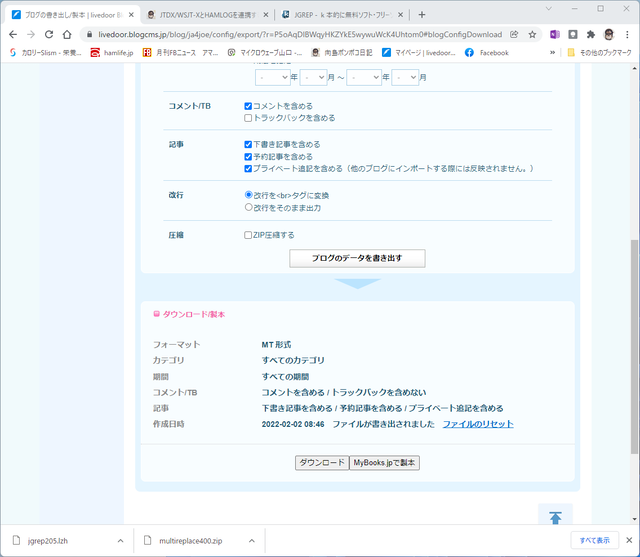Enable ZIP圧縮する checkbox

(248, 235)
